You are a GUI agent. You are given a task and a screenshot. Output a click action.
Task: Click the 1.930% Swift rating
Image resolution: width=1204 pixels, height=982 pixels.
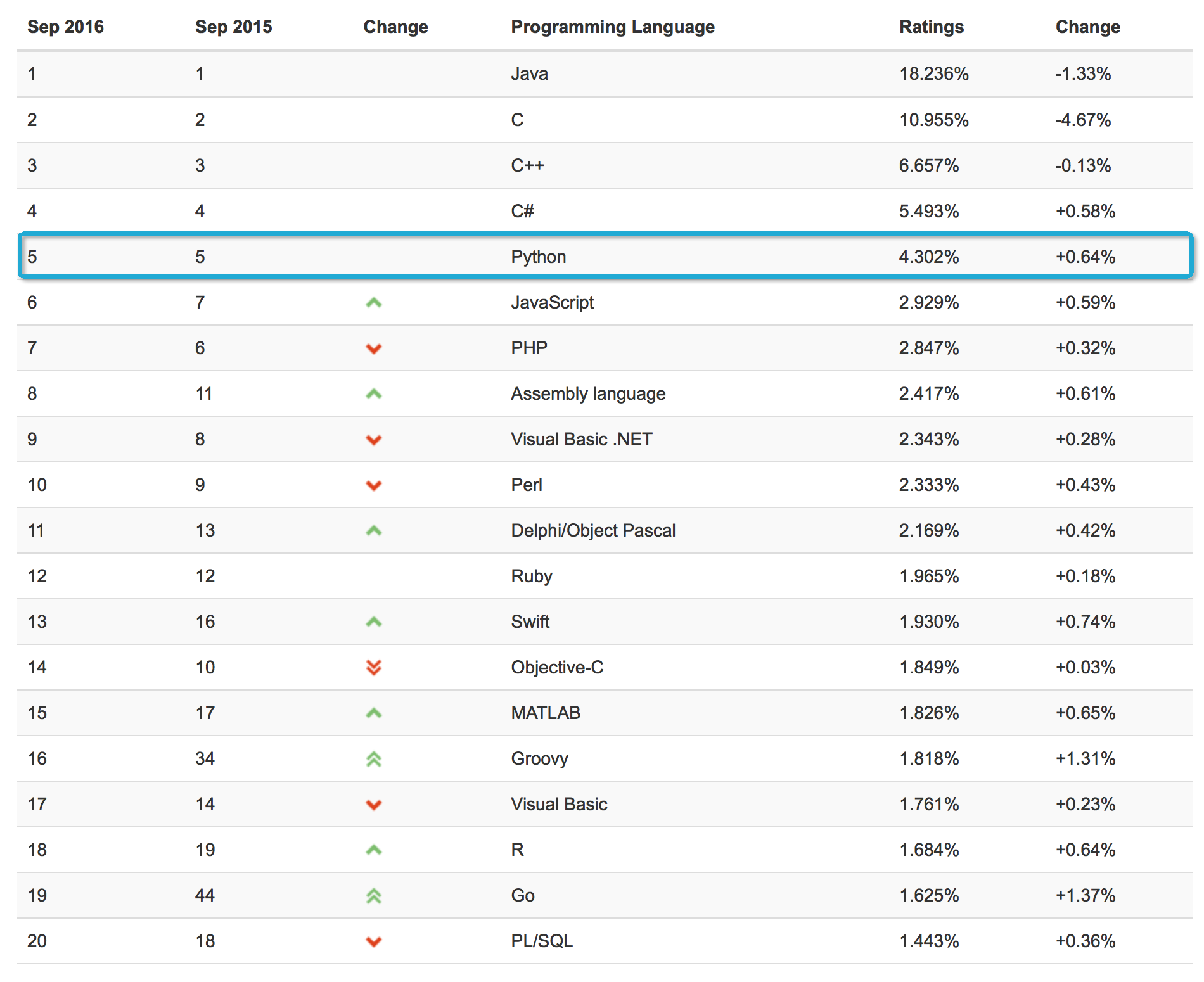point(929,622)
